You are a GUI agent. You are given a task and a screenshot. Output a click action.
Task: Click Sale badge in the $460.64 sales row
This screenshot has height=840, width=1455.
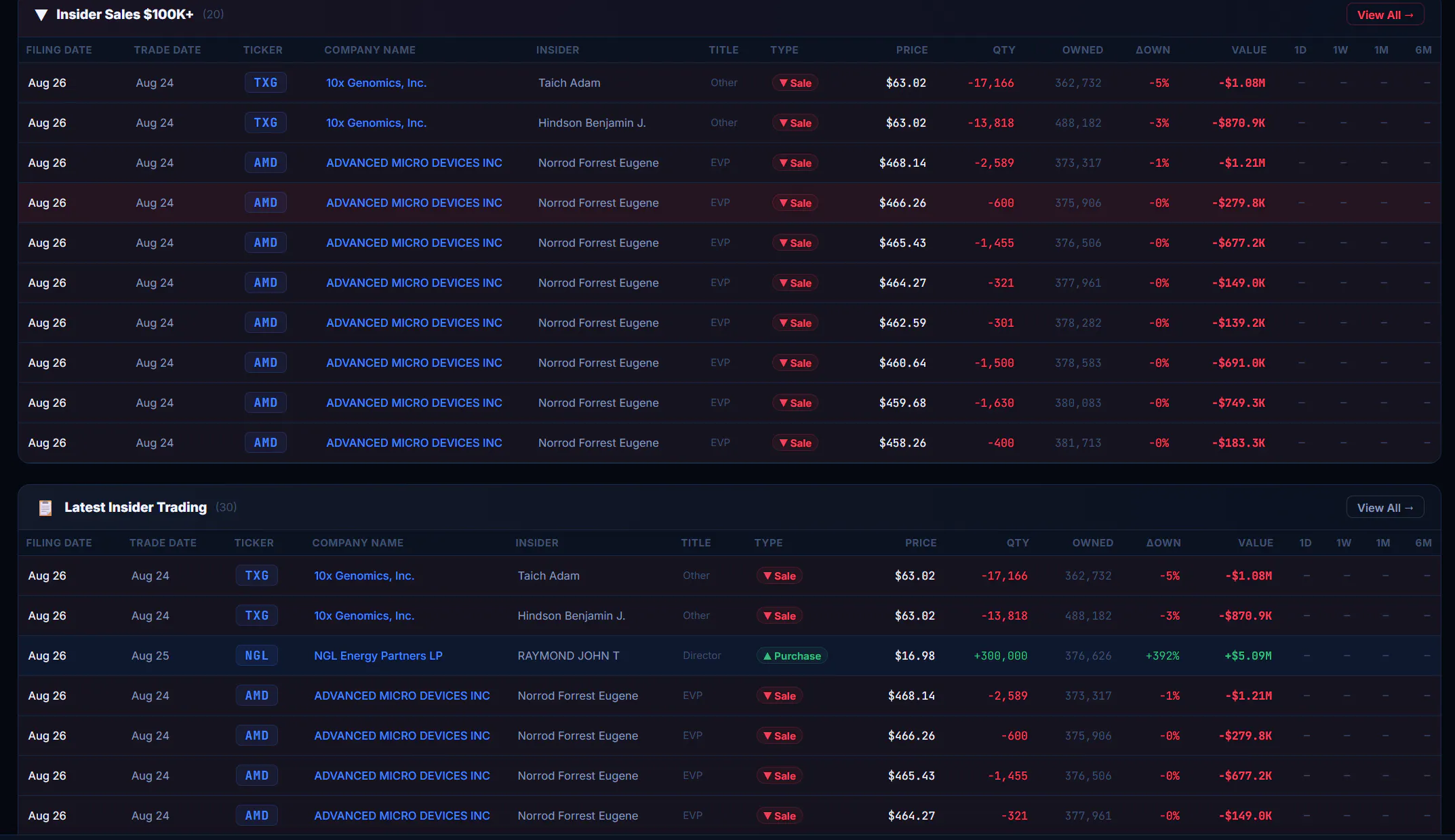pyautogui.click(x=795, y=363)
